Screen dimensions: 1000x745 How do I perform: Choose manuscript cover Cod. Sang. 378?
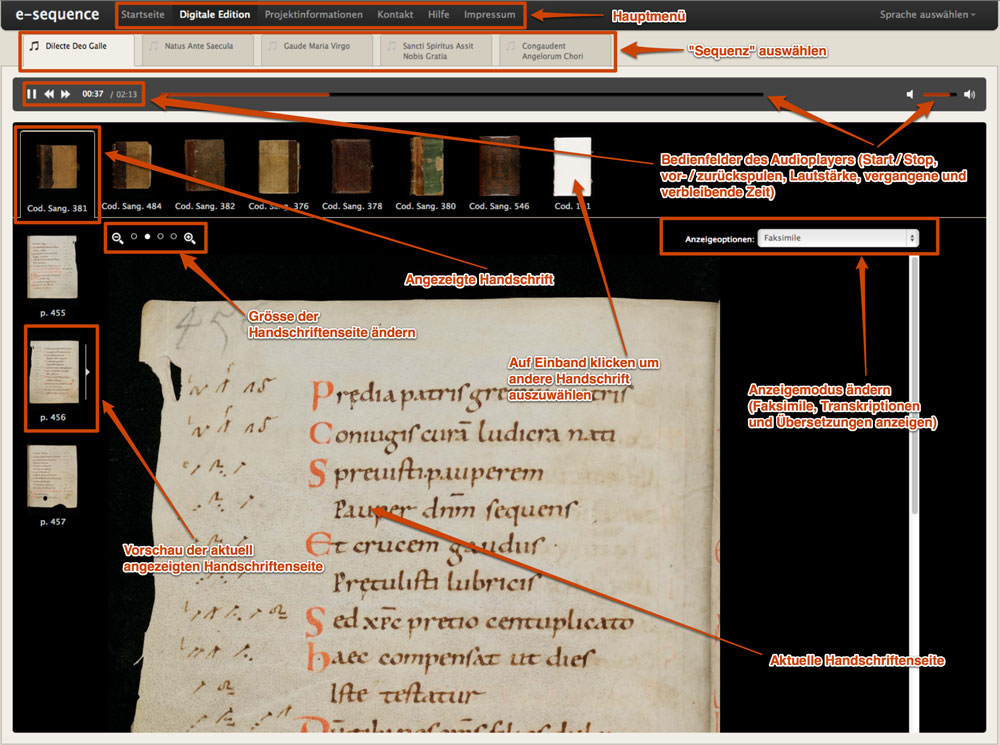pyautogui.click(x=352, y=166)
